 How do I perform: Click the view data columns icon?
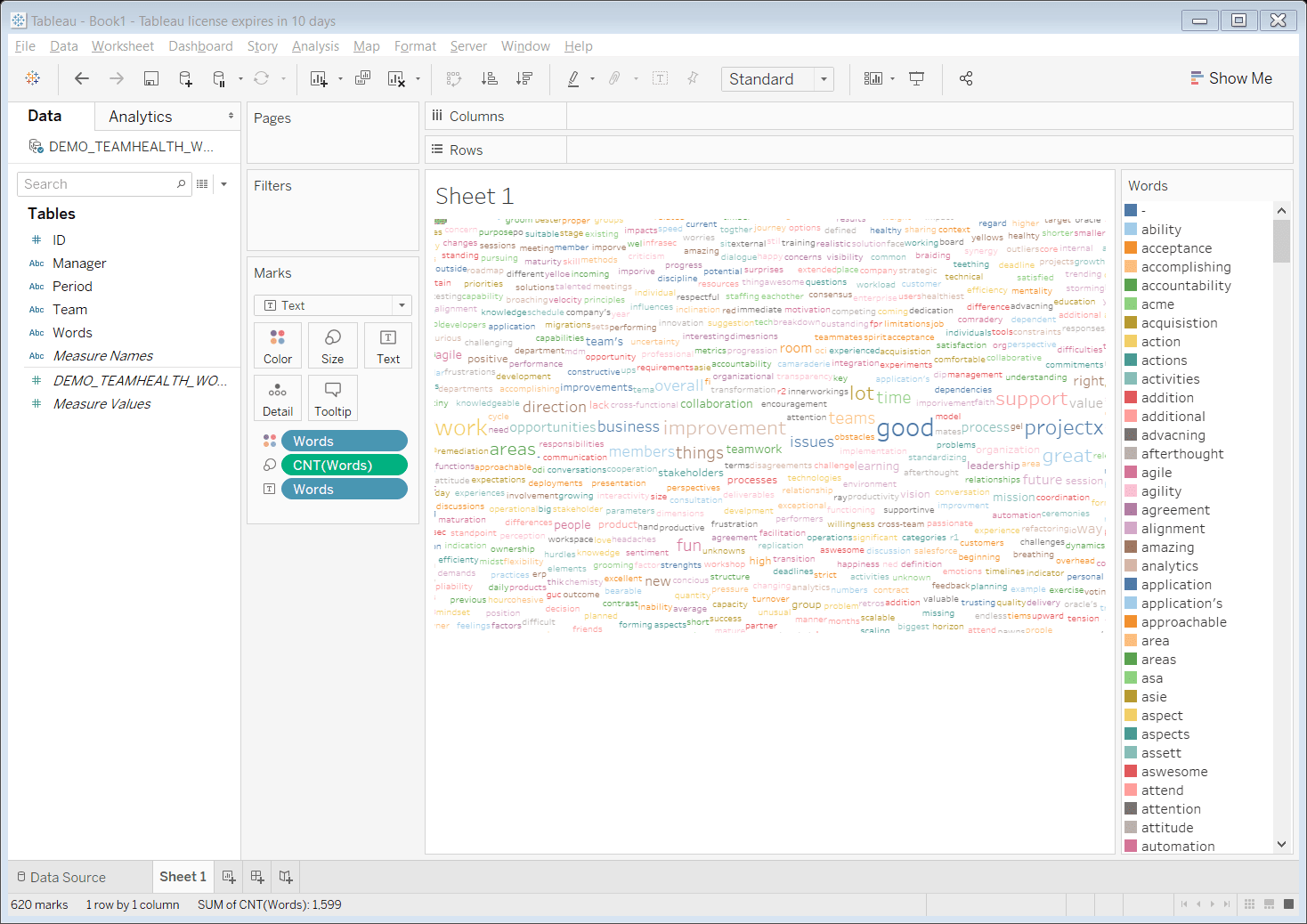[x=202, y=183]
